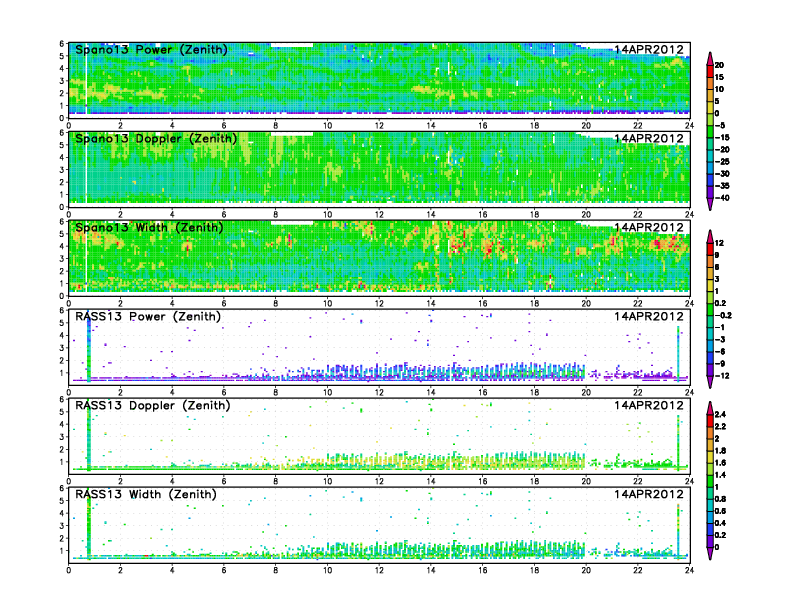Pick the red segment beside colorbar label 2.2
792x612 pixels.
point(710,420)
